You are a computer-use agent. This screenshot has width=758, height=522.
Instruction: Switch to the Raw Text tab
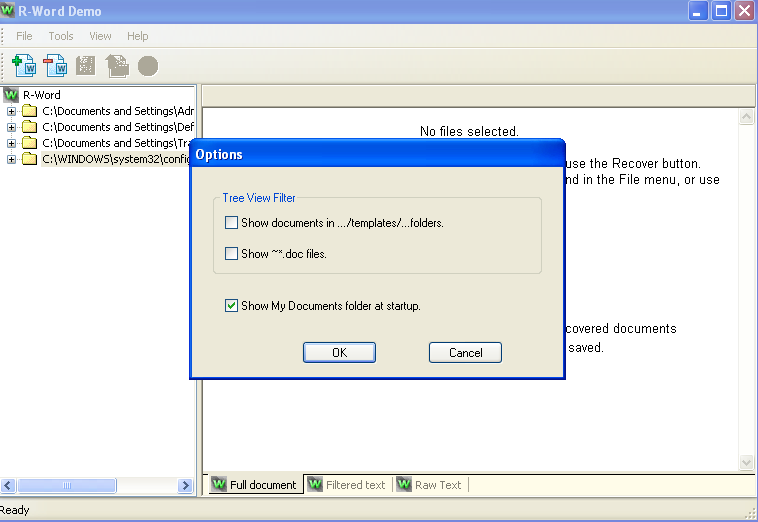pos(429,484)
